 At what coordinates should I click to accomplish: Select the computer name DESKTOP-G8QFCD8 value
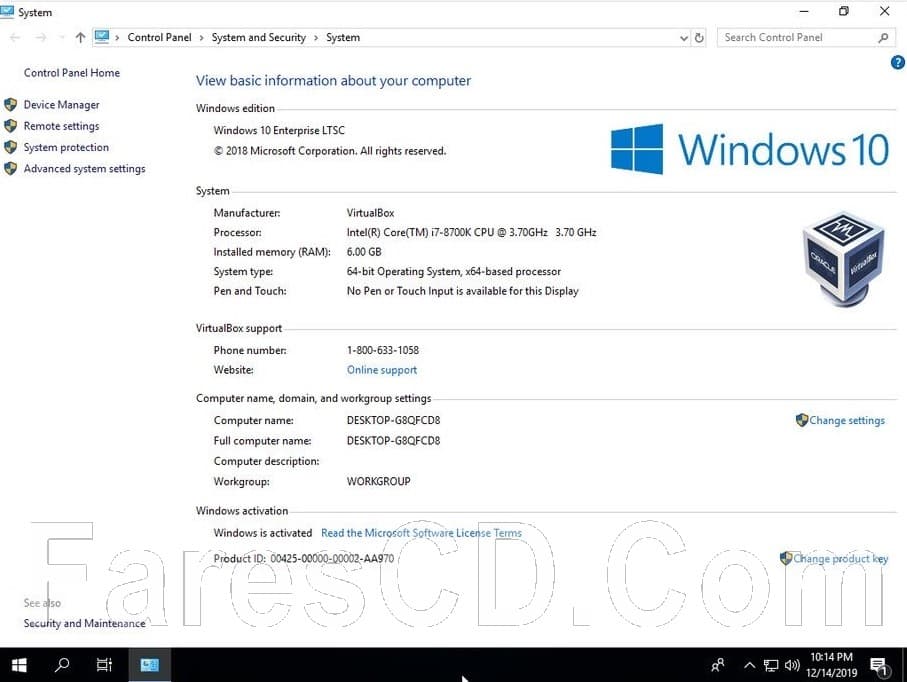point(393,421)
